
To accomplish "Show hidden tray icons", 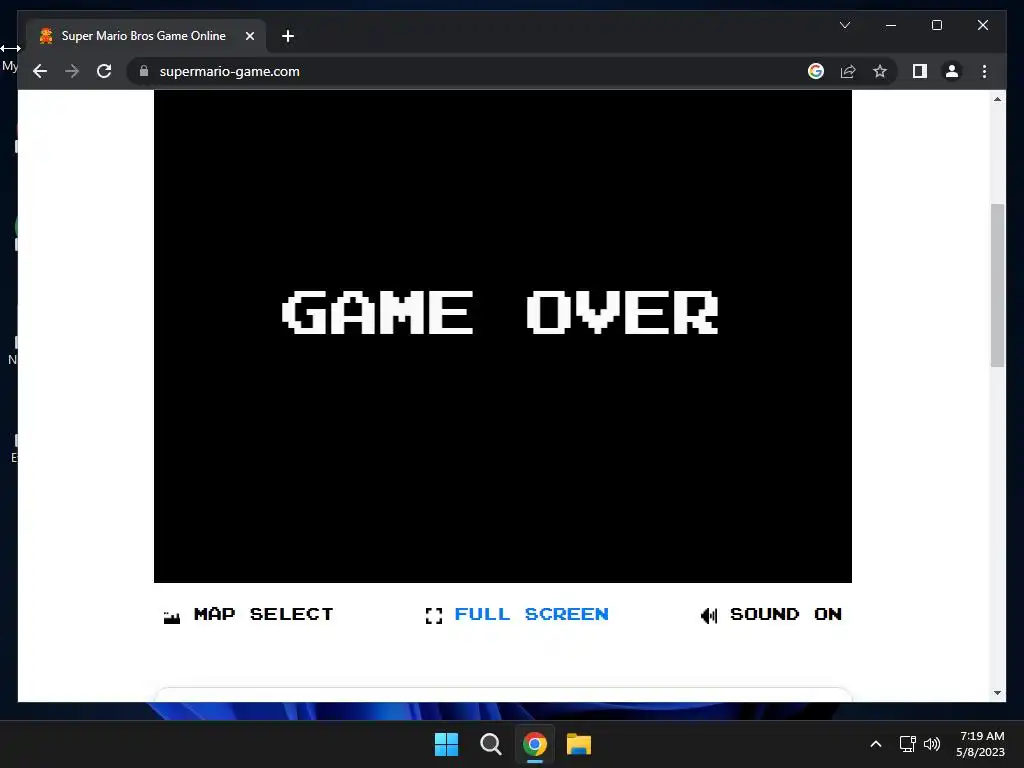I will point(876,744).
